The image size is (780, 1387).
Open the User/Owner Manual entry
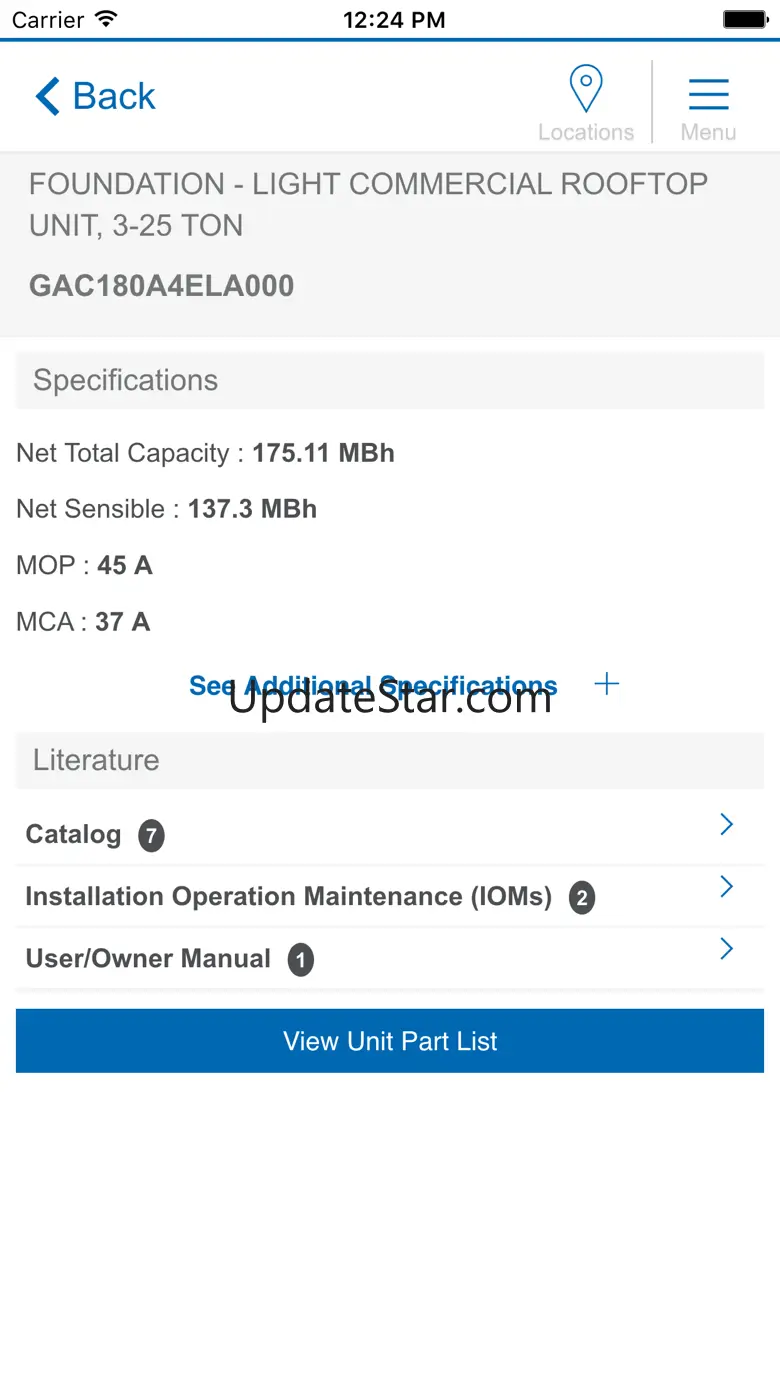pos(390,959)
